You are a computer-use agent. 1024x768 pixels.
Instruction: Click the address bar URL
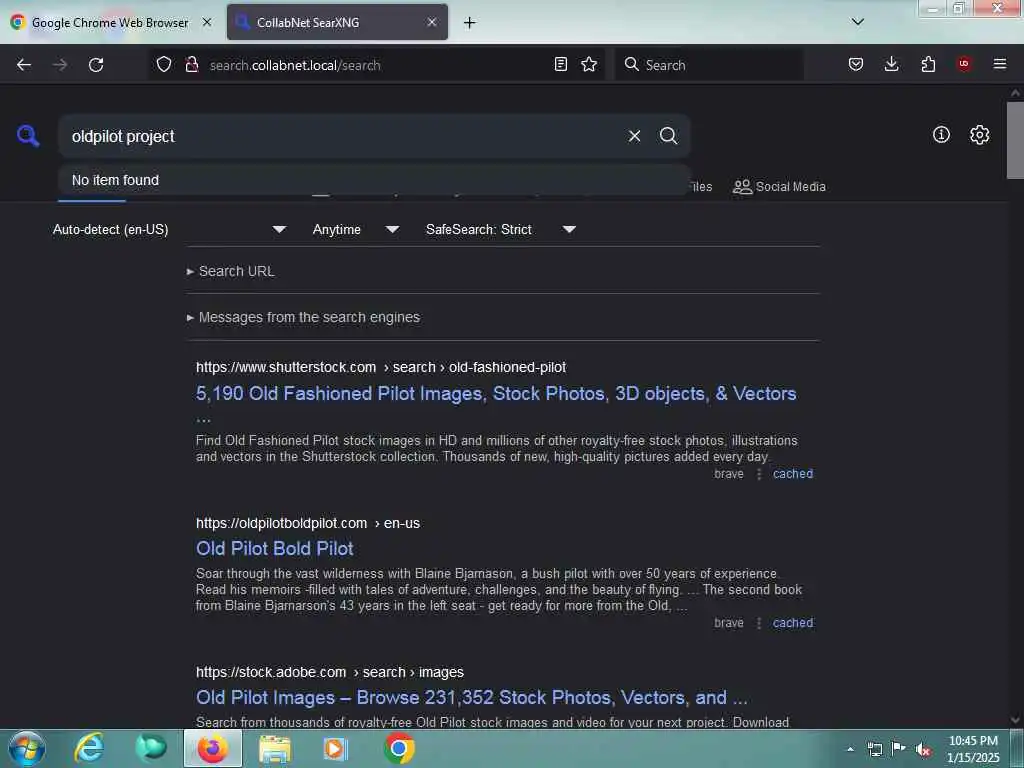pyautogui.click(x=295, y=65)
